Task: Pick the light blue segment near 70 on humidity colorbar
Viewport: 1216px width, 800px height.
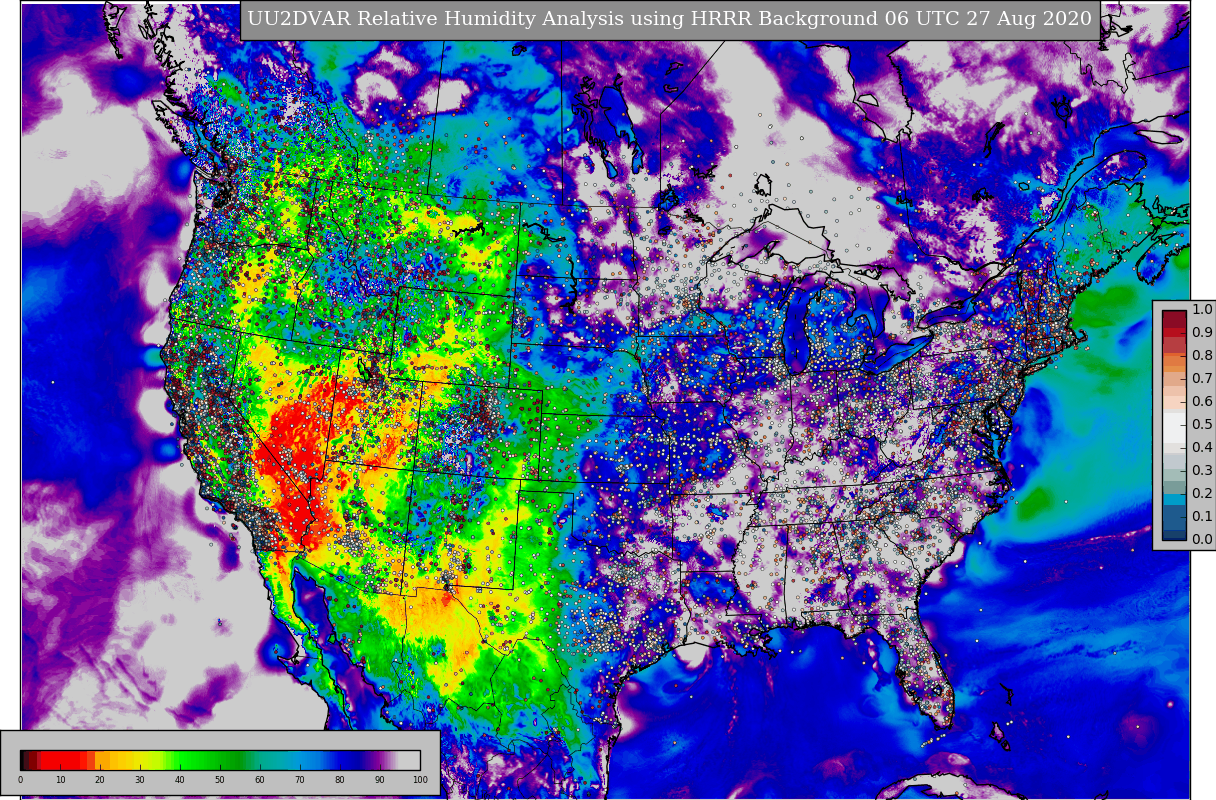Action: pyautogui.click(x=300, y=760)
